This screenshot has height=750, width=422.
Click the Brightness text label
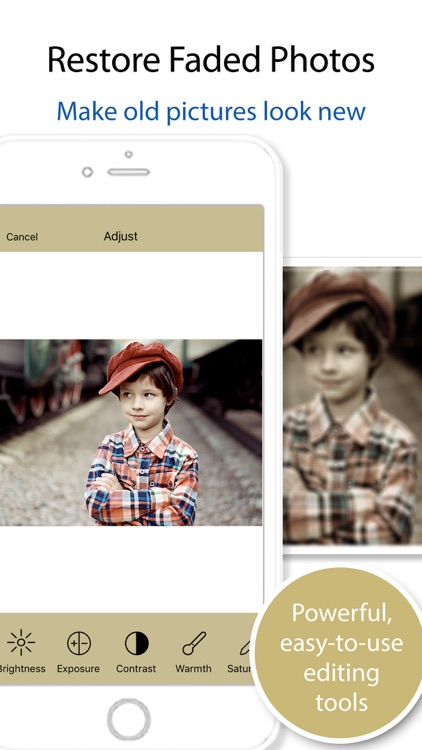pyautogui.click(x=22, y=669)
